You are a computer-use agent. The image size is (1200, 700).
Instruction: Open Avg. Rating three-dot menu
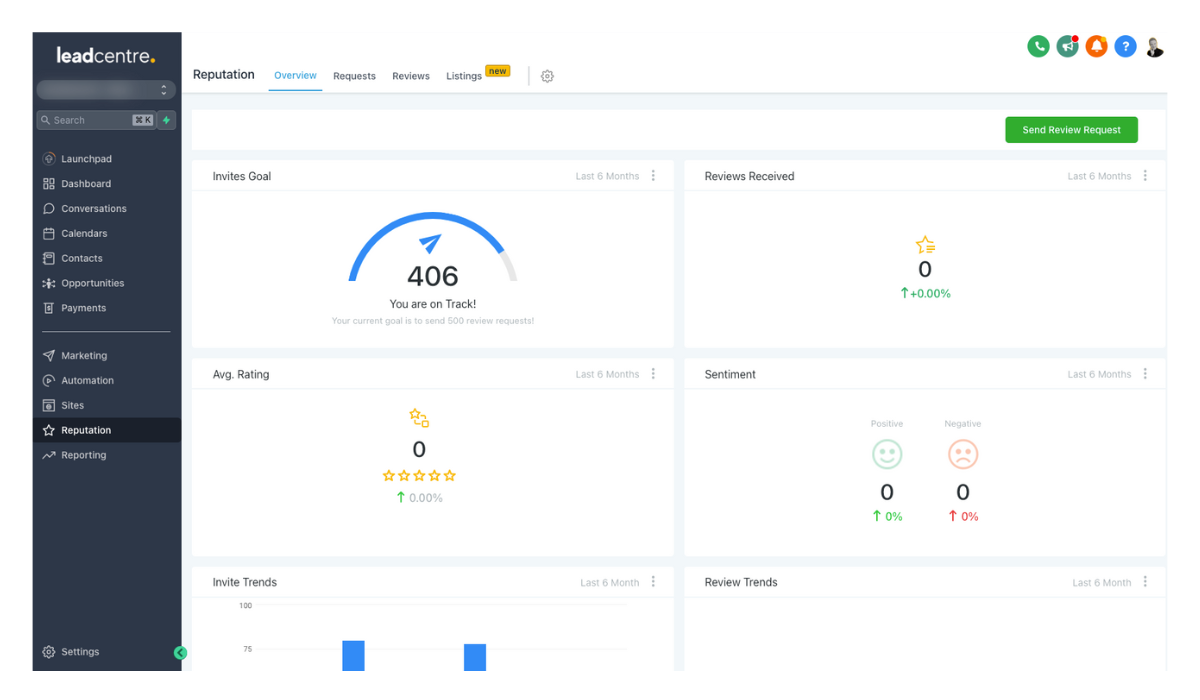pyautogui.click(x=654, y=374)
